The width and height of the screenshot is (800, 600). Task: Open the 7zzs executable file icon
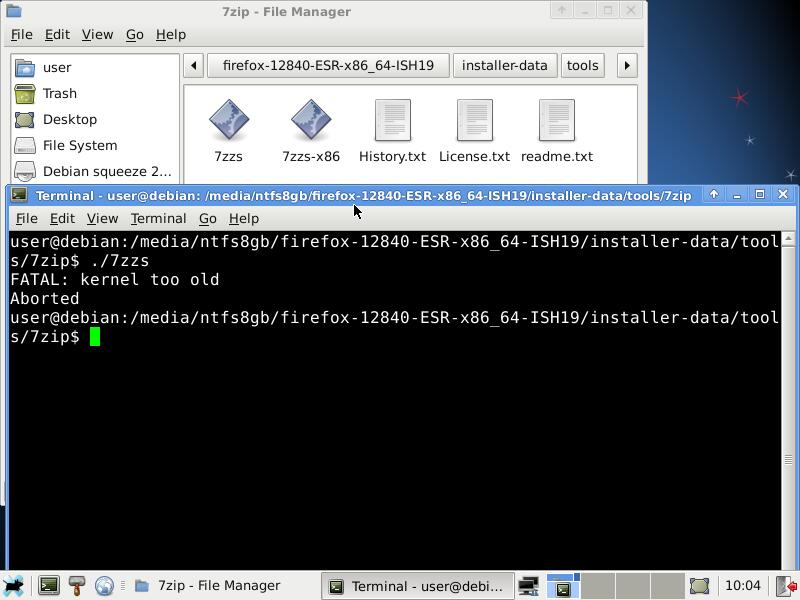pyautogui.click(x=229, y=120)
